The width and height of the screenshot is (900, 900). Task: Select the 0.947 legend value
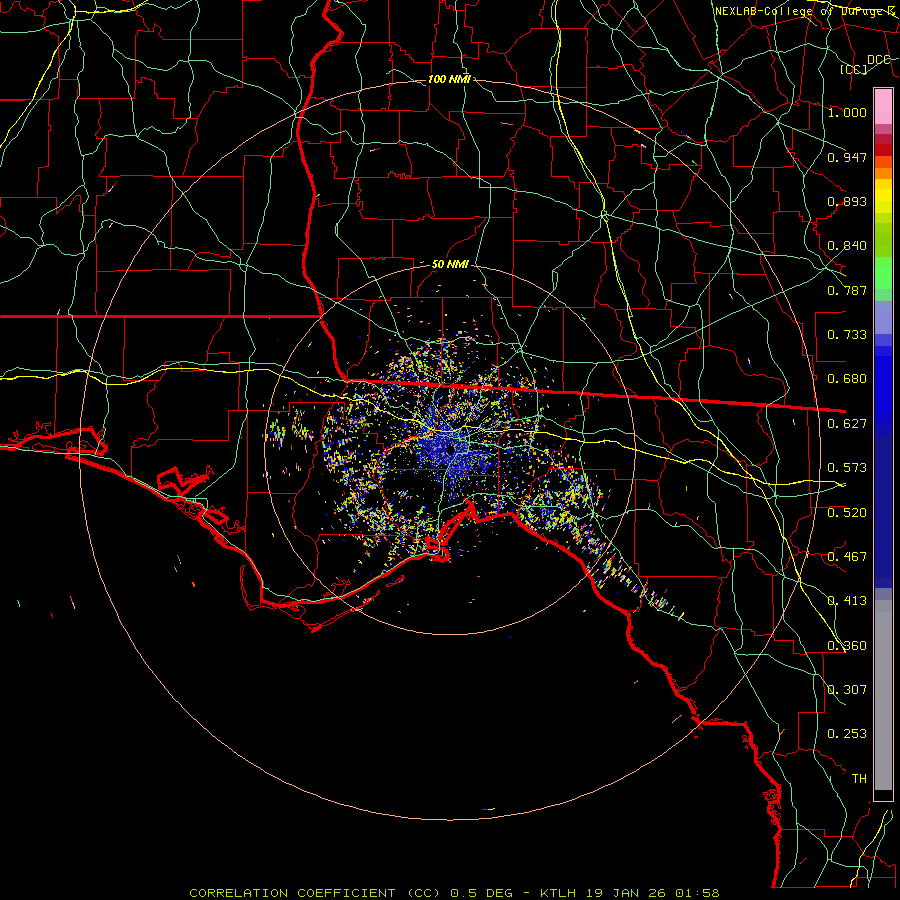click(847, 157)
